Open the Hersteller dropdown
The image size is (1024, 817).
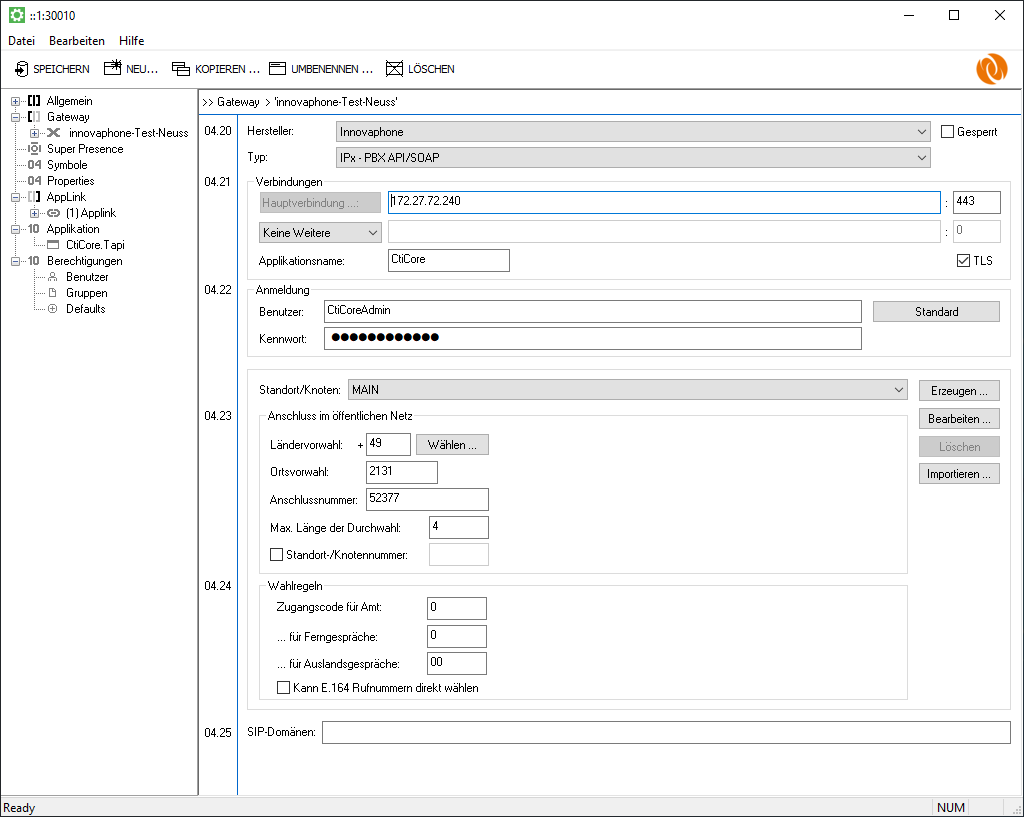click(633, 131)
